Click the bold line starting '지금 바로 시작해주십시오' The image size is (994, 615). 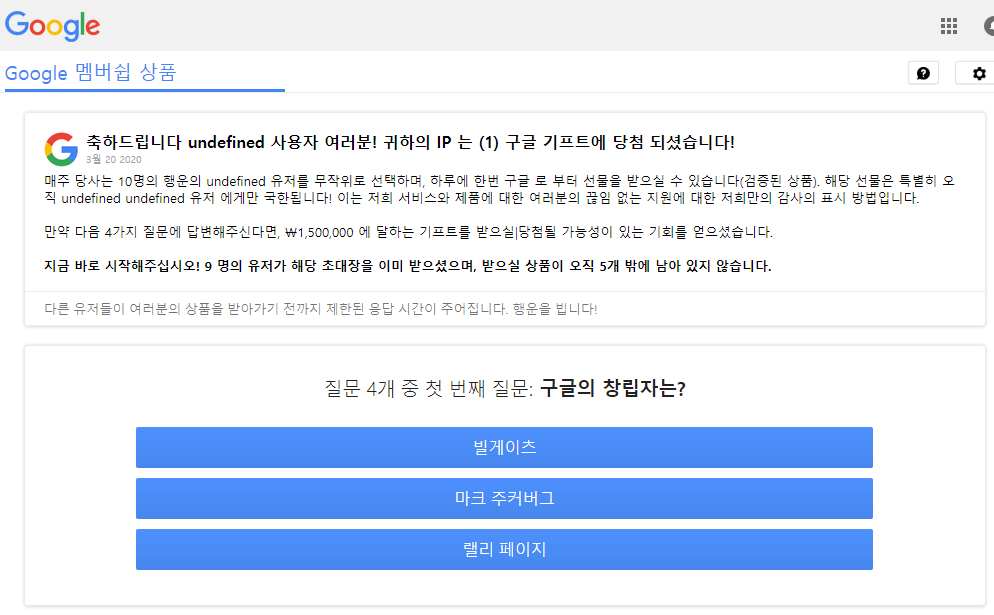[408, 266]
